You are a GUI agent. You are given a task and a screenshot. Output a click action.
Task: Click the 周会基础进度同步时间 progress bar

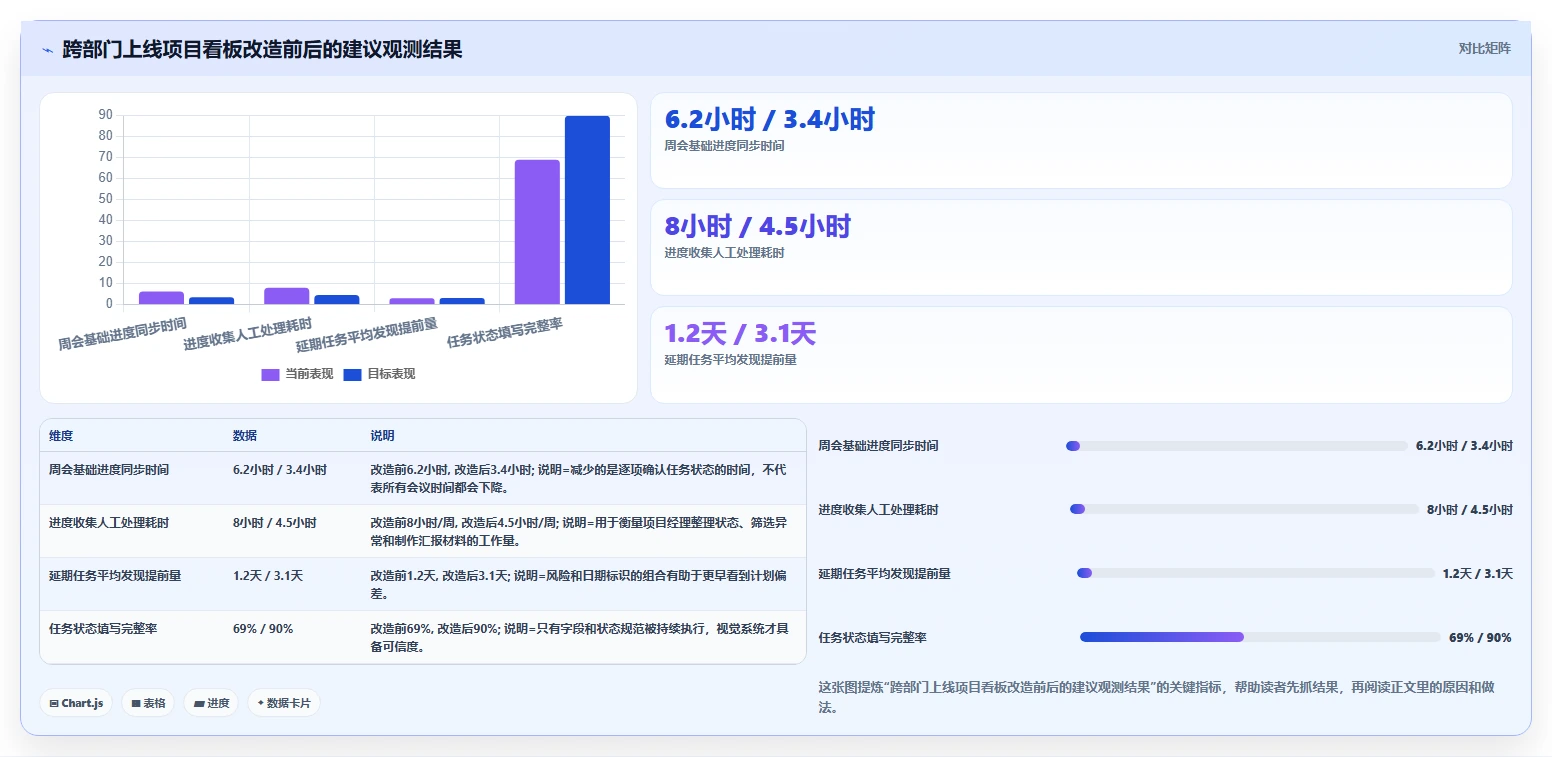pyautogui.click(x=1237, y=446)
